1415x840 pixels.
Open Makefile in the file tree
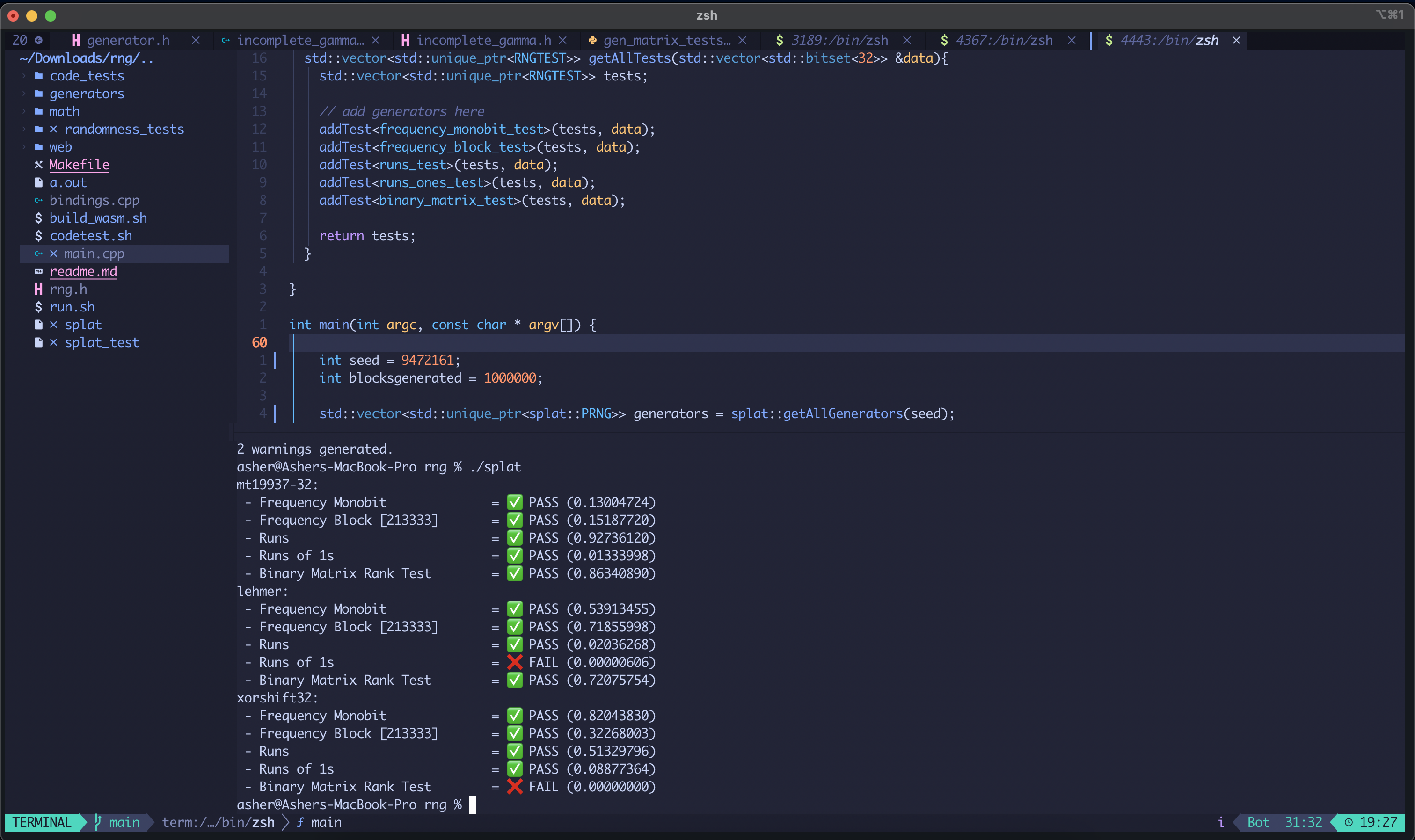click(79, 165)
